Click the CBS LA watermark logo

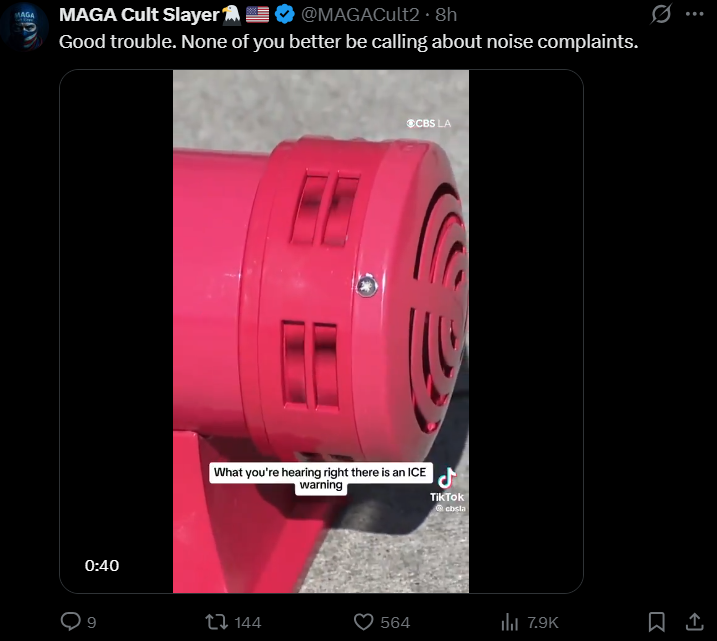429,123
